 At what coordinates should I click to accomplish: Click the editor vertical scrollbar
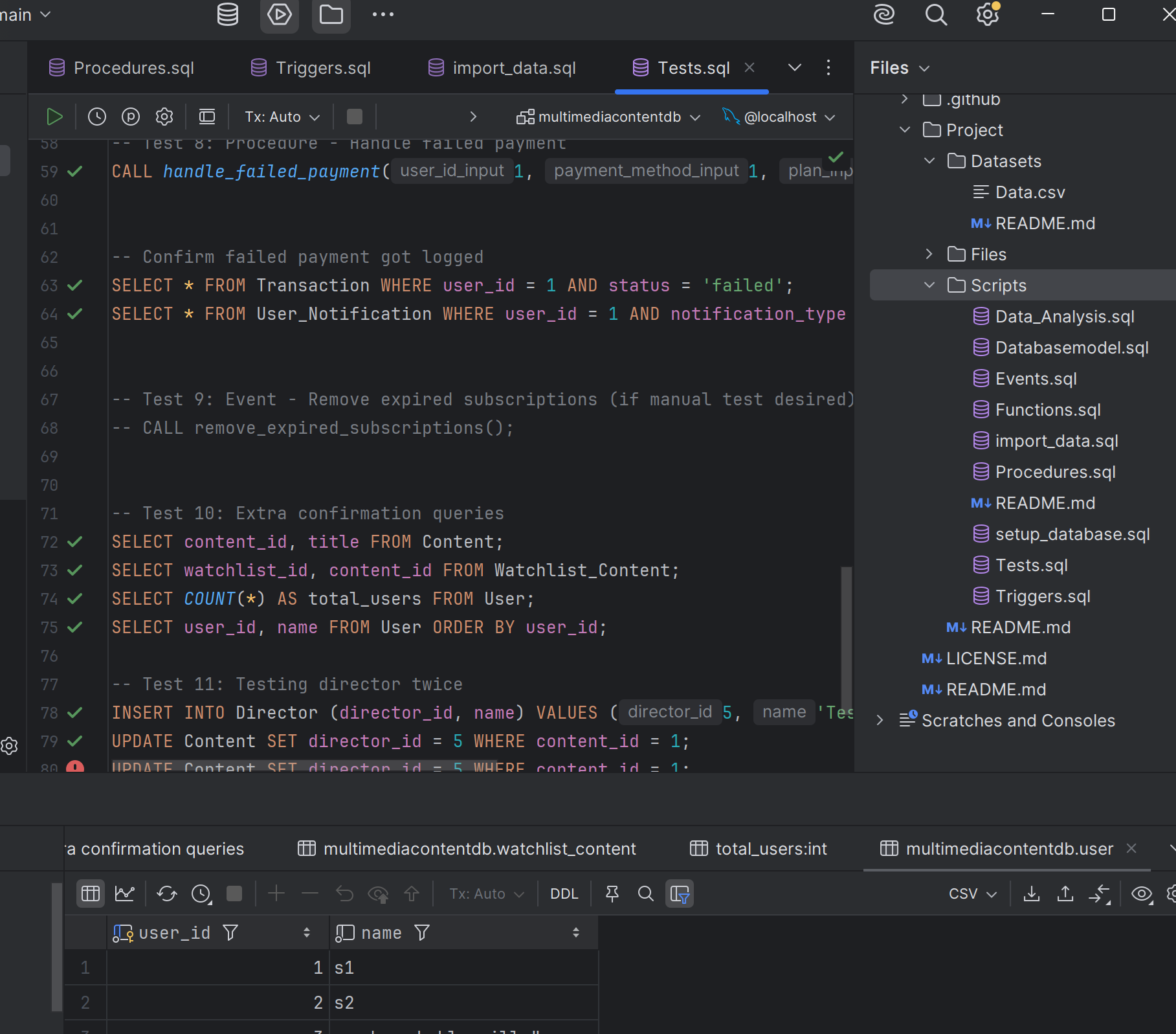pos(847,638)
